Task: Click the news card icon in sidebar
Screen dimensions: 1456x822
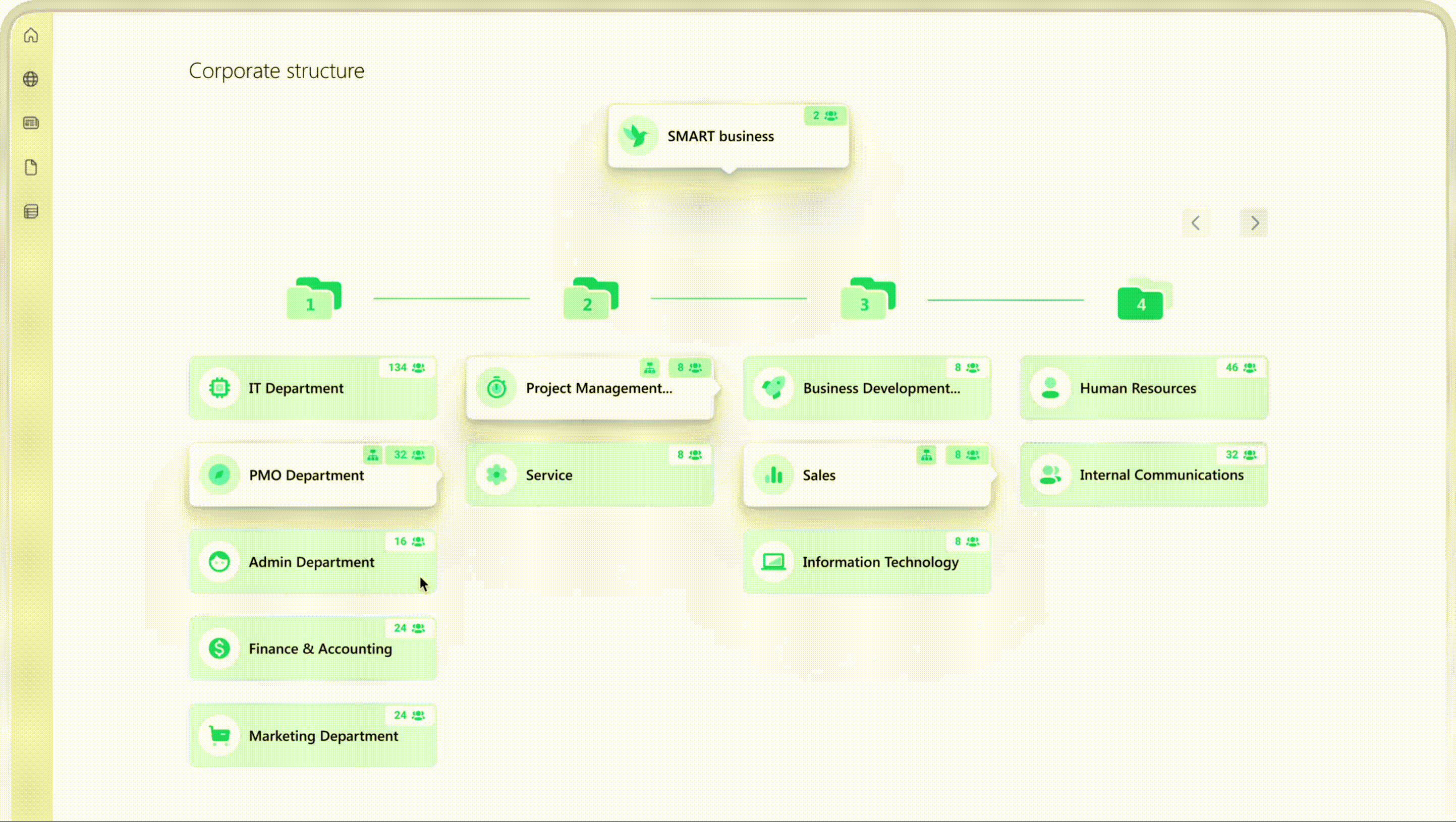Action: (31, 123)
